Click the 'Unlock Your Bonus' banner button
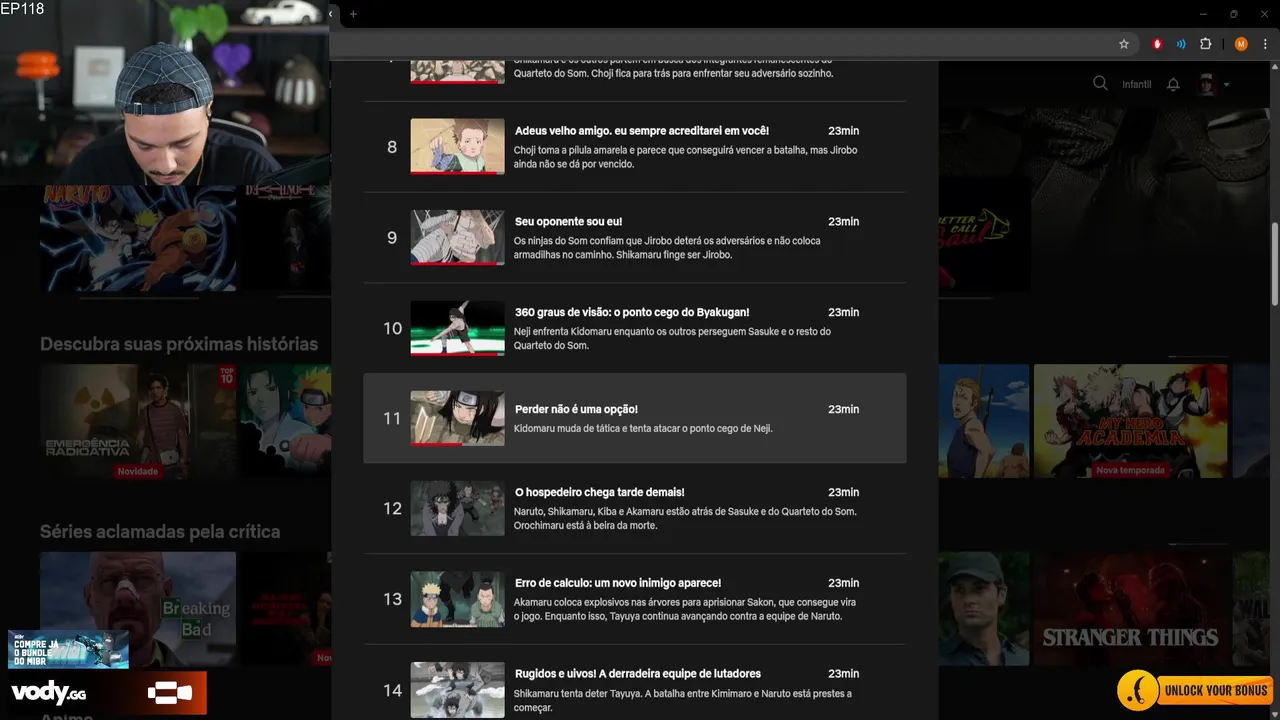The height and width of the screenshot is (720, 1280). click(x=1197, y=691)
